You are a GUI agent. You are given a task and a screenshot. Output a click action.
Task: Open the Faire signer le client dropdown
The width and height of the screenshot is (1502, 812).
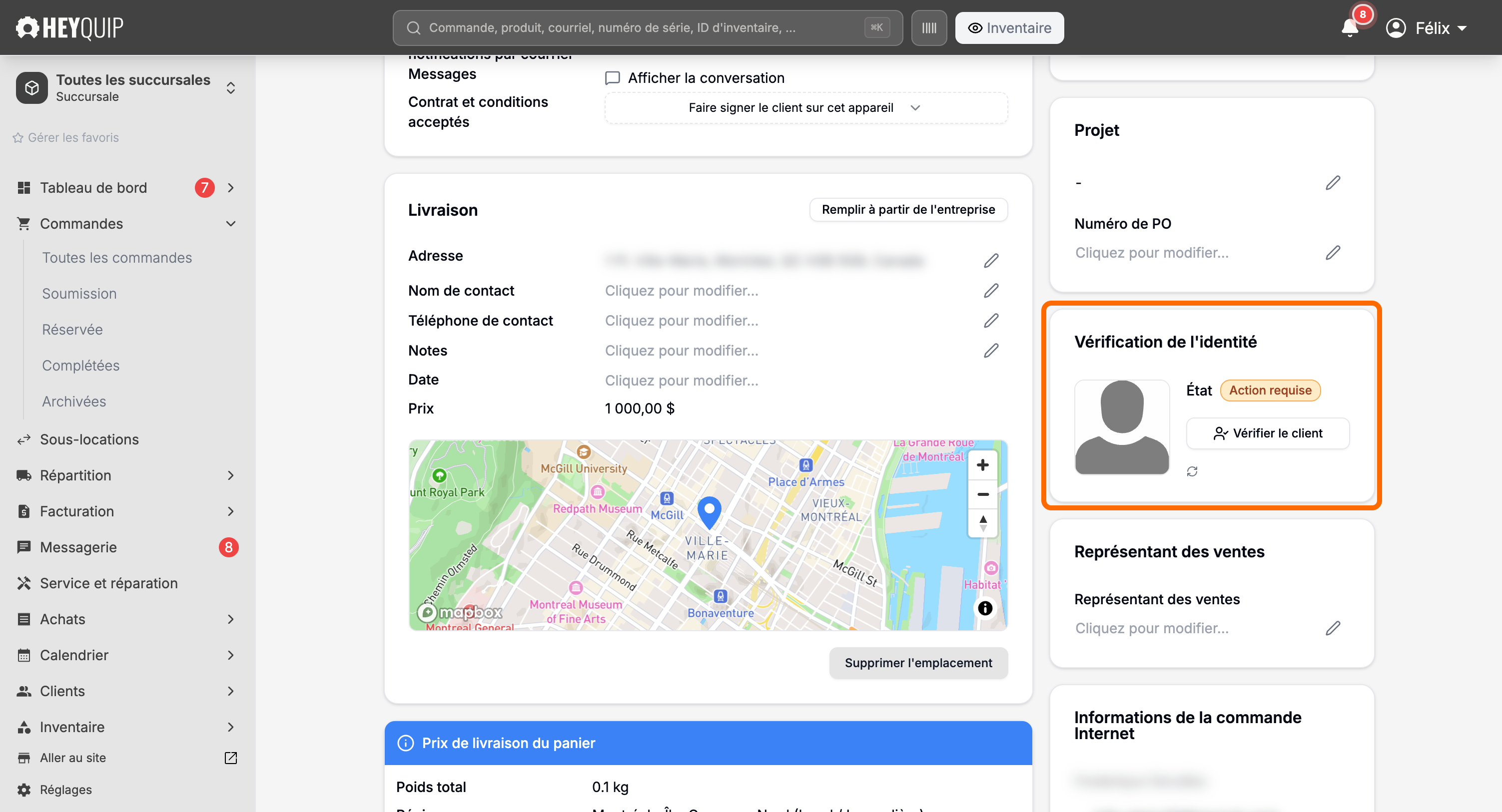click(806, 108)
